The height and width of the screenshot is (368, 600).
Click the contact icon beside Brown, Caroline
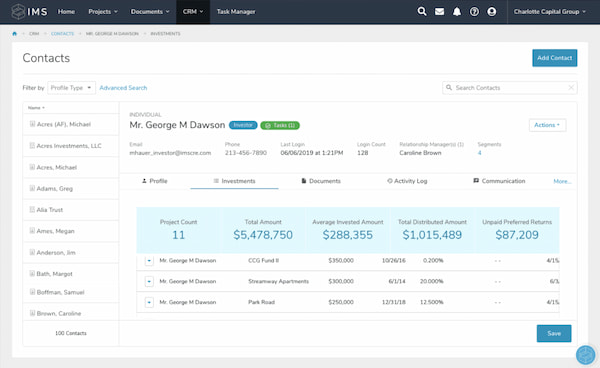click(32, 313)
